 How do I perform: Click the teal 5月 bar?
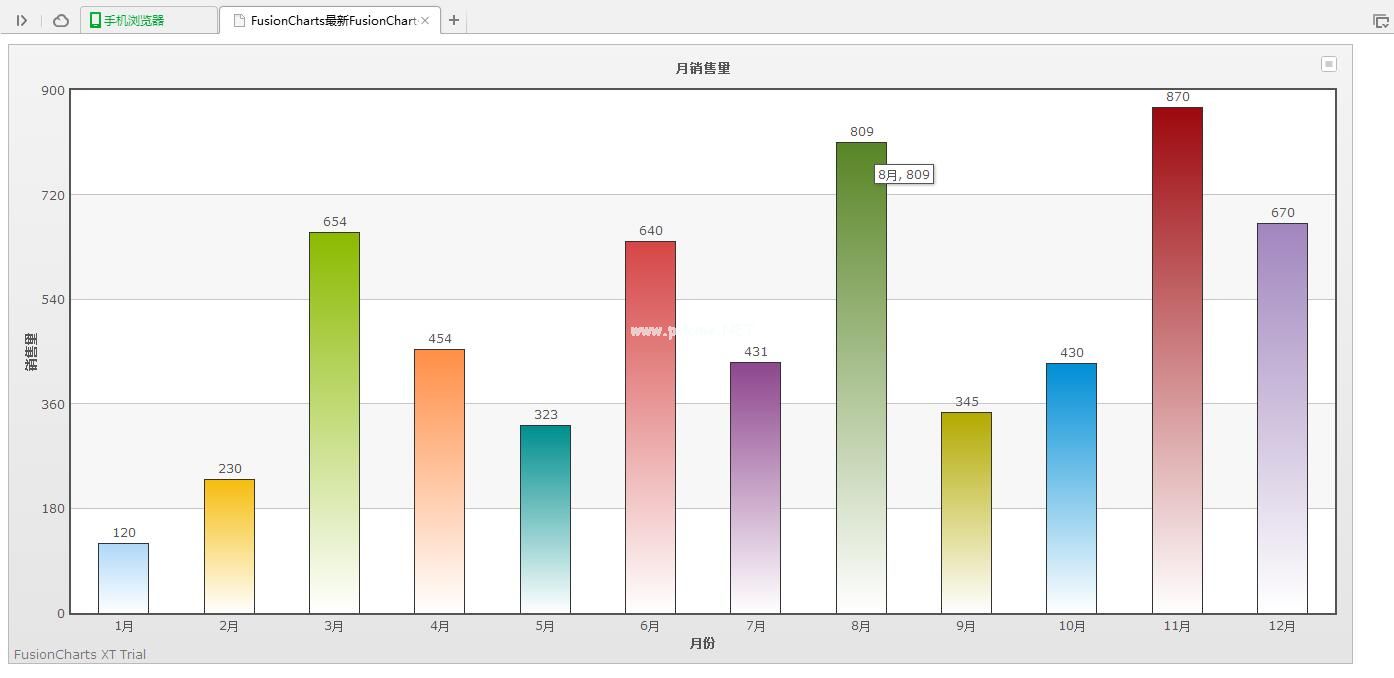pos(545,519)
